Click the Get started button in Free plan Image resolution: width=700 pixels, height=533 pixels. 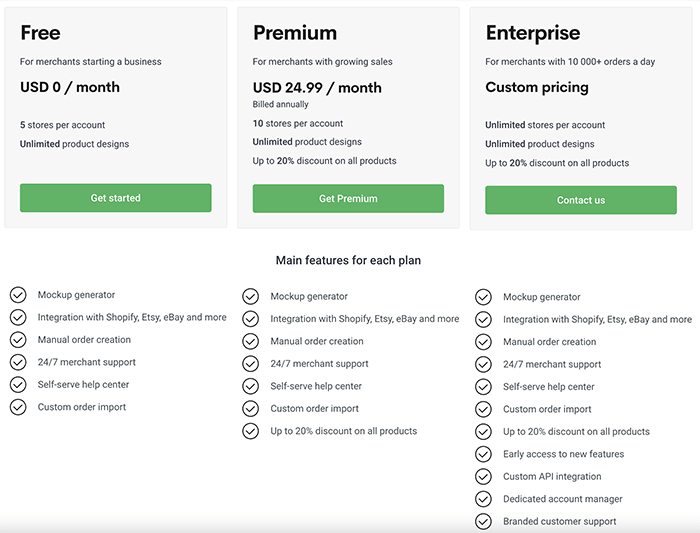[116, 198]
